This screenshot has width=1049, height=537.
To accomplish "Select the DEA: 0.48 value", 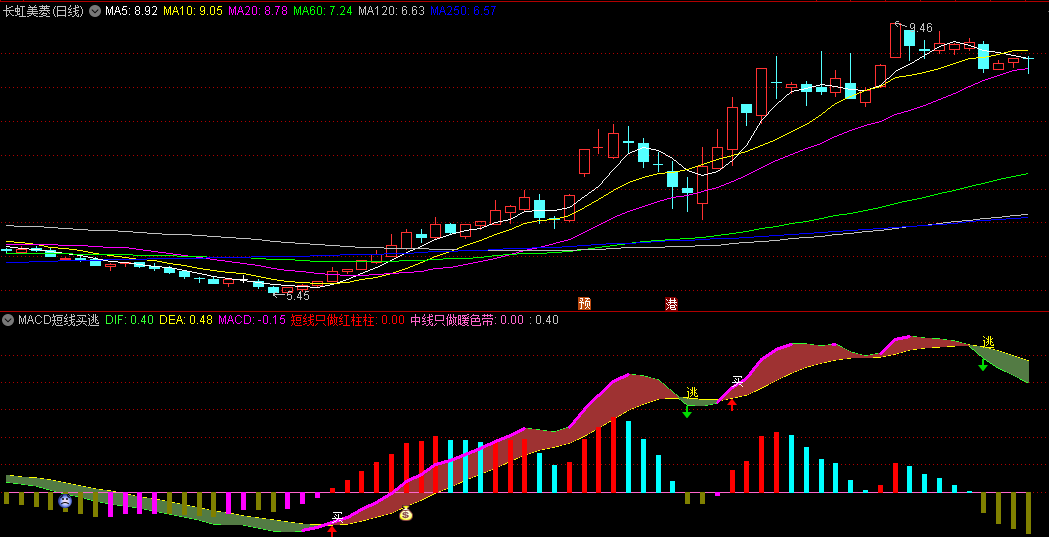I will click(x=187, y=320).
